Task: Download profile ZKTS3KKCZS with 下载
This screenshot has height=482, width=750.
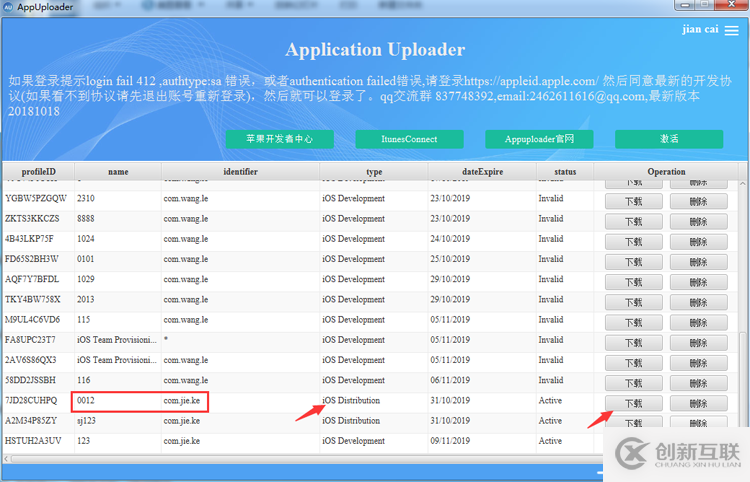Action: 634,222
